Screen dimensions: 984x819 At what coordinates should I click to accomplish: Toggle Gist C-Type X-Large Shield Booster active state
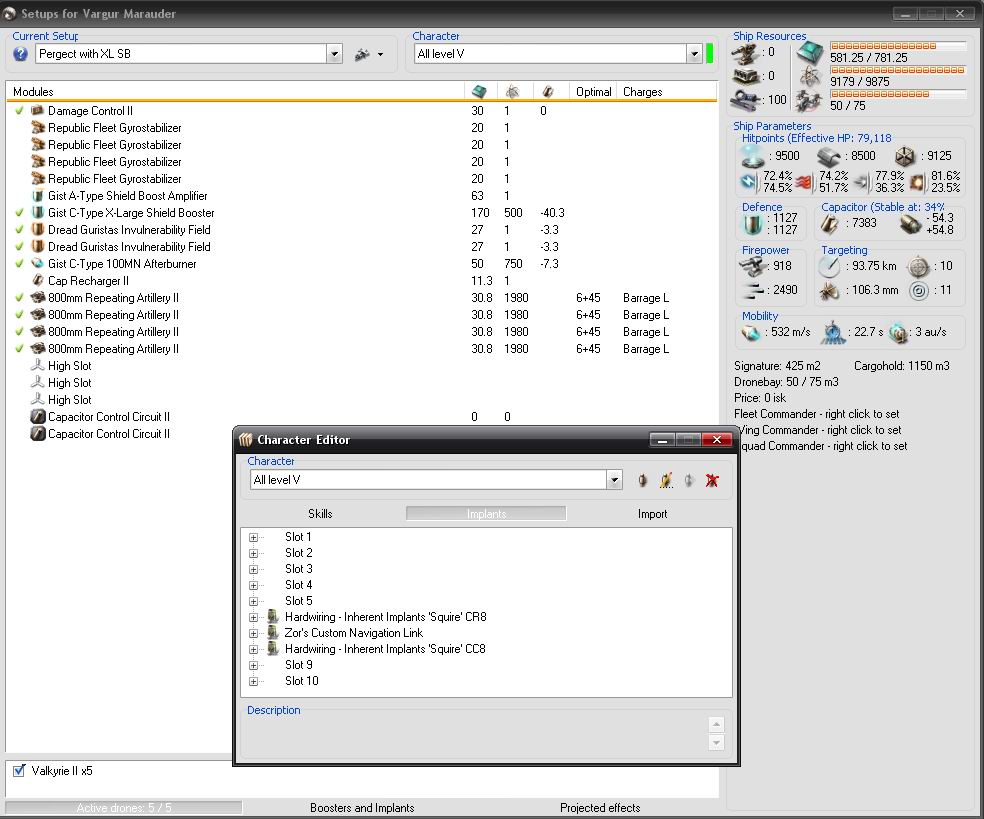(x=19, y=213)
